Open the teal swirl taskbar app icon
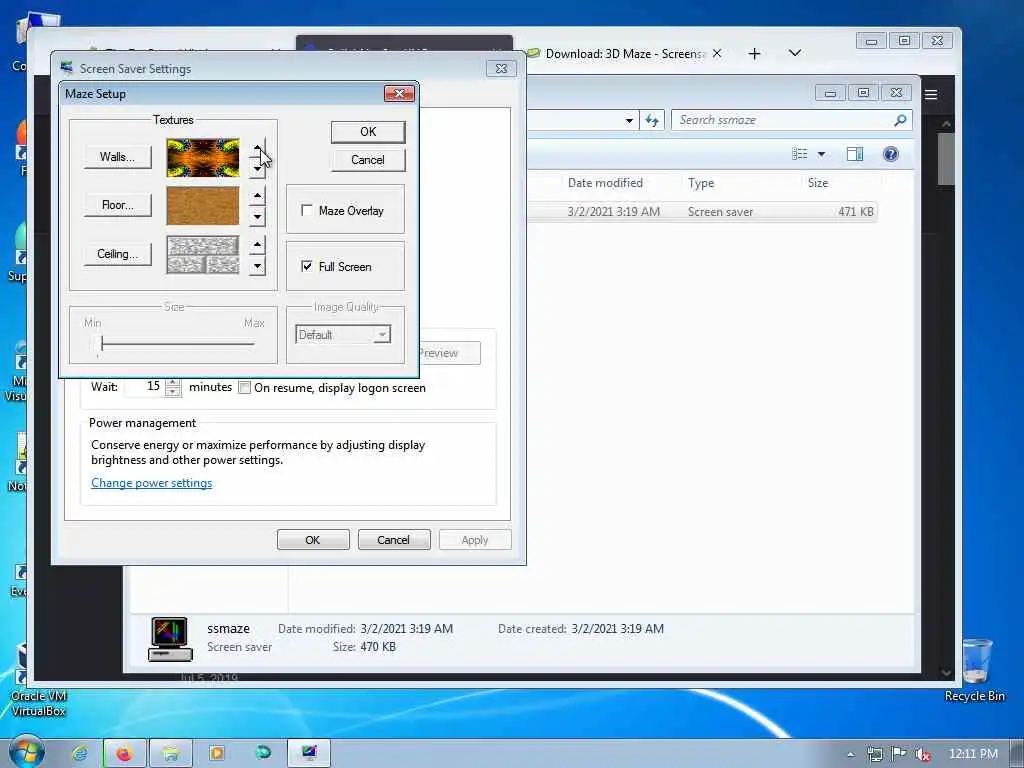The width and height of the screenshot is (1024, 768). tap(263, 754)
